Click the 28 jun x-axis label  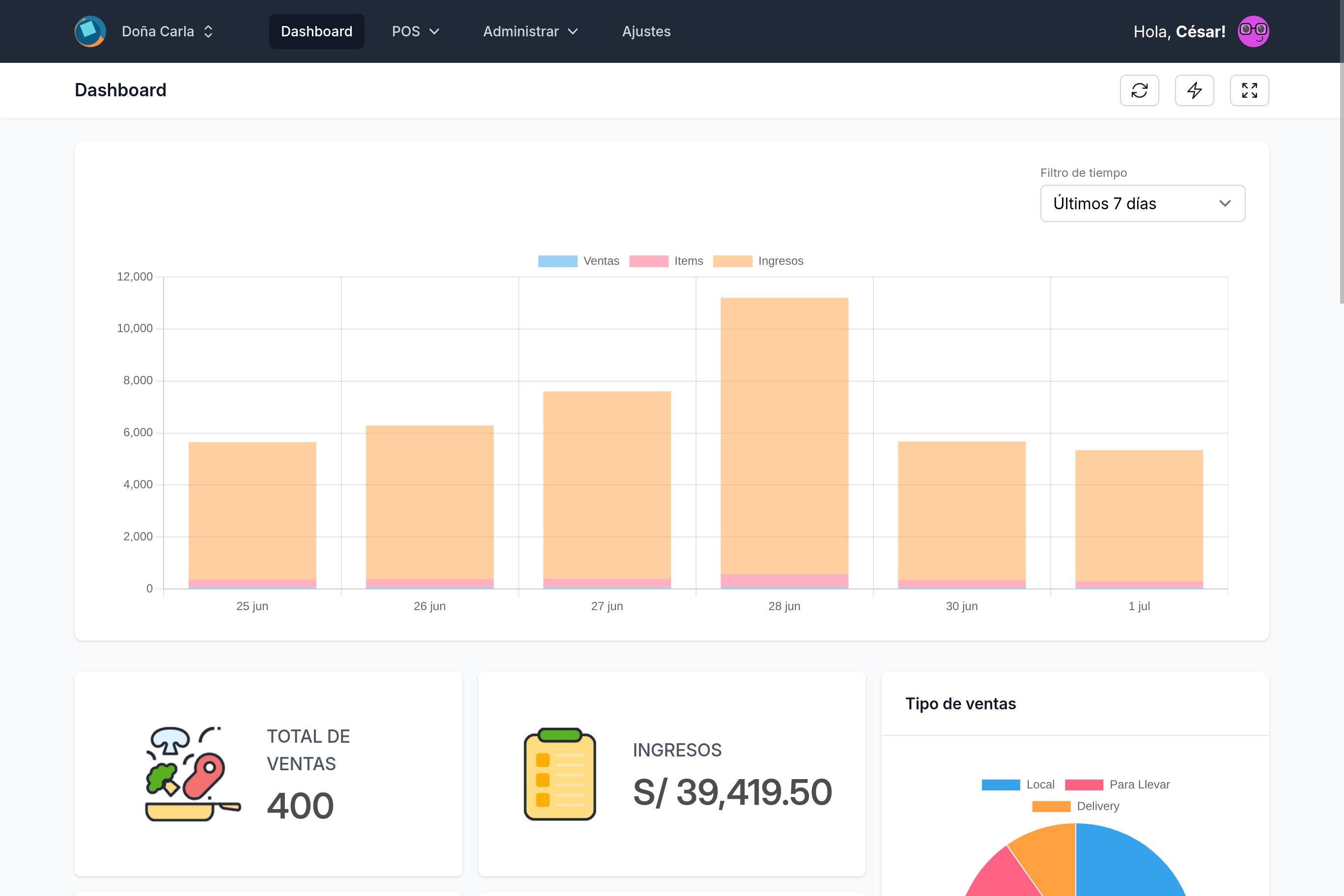click(784, 606)
